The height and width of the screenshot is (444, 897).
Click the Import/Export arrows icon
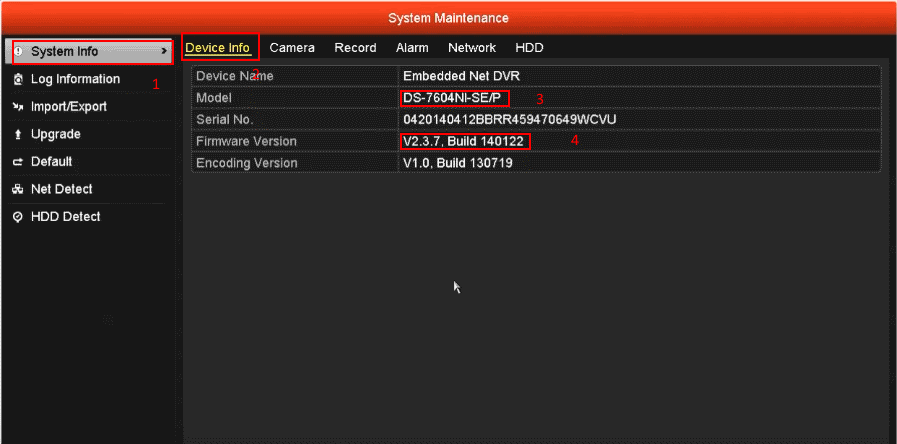point(18,106)
